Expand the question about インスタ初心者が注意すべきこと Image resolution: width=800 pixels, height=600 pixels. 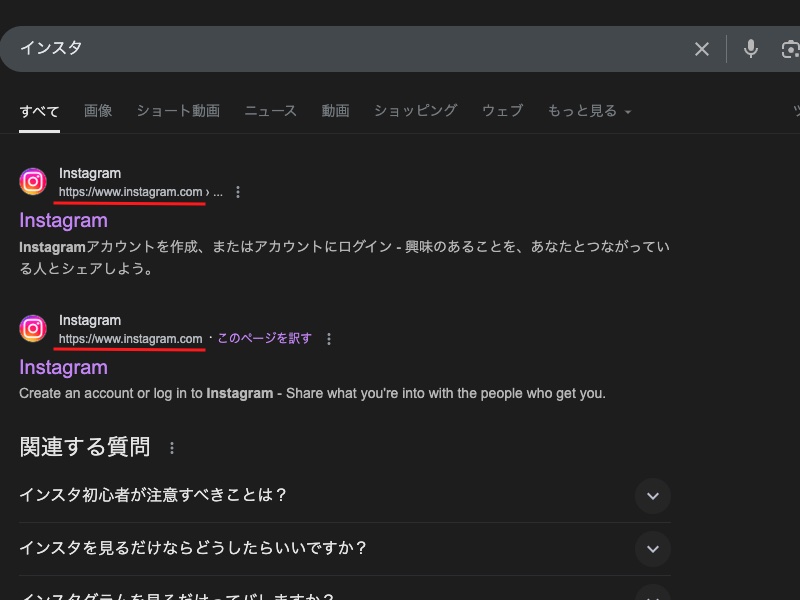click(653, 496)
